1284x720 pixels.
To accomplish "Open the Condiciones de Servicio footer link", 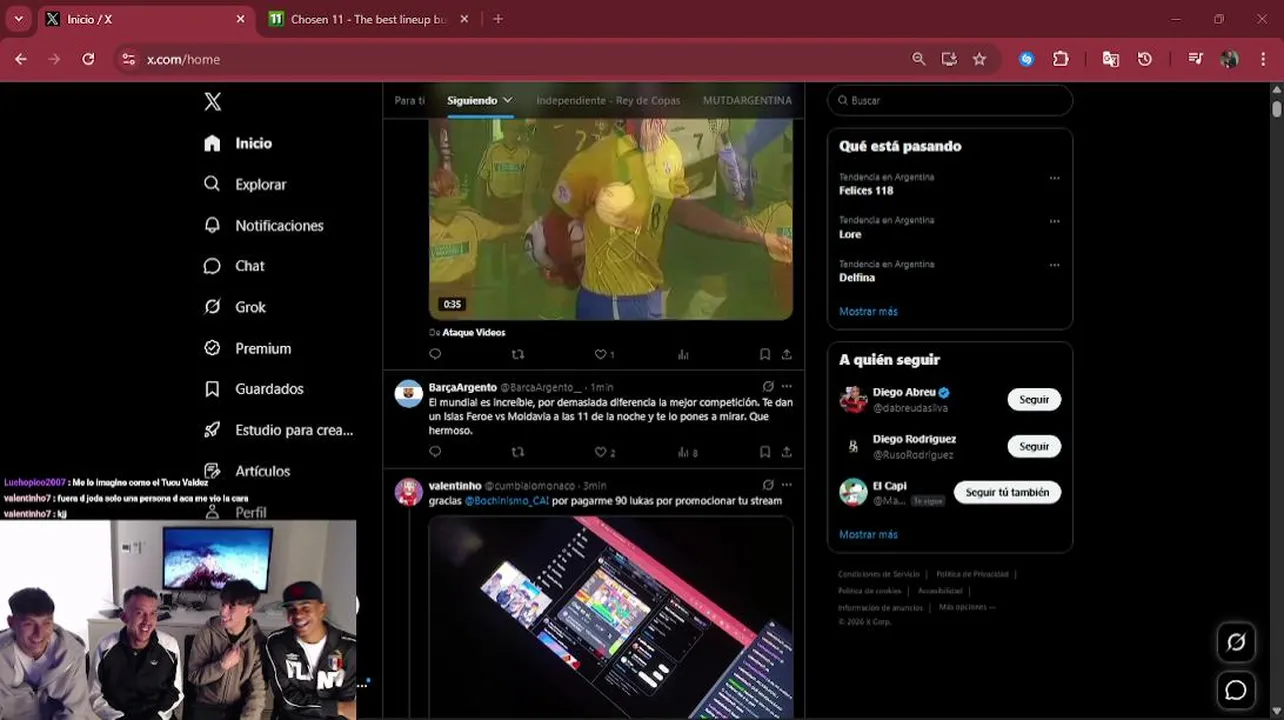I will (x=878, y=574).
